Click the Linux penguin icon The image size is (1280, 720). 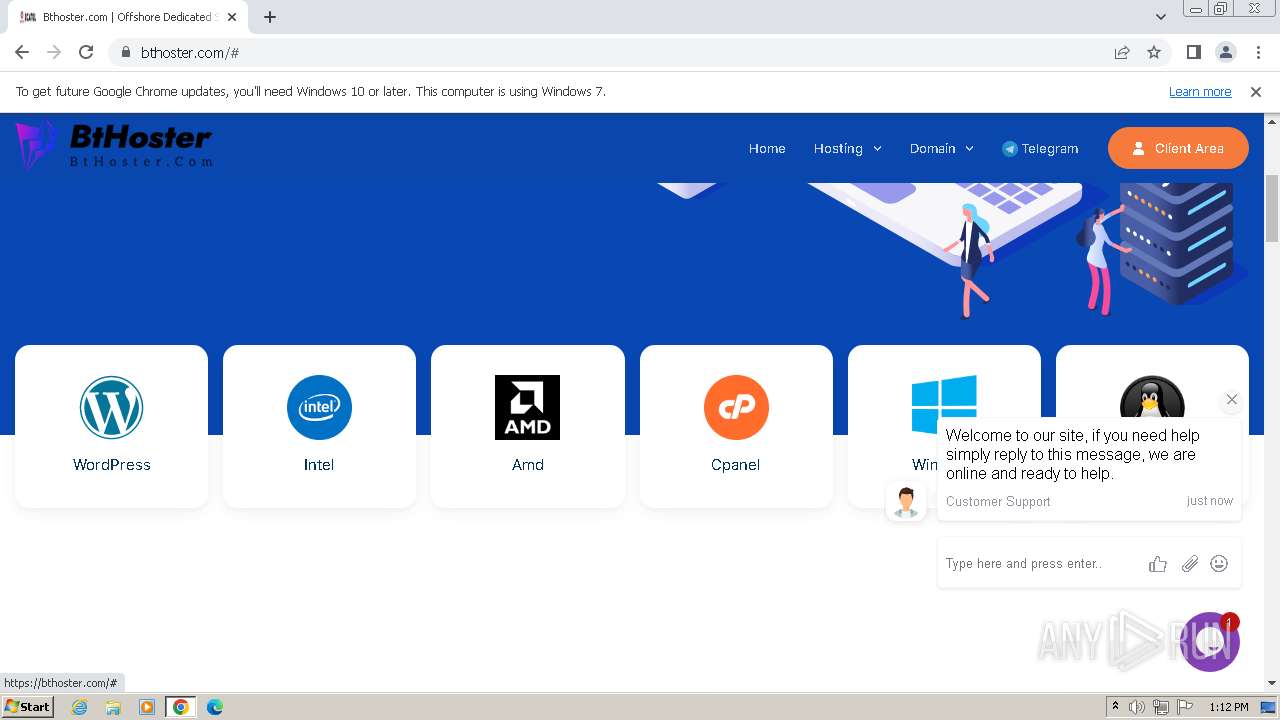[x=1152, y=397]
